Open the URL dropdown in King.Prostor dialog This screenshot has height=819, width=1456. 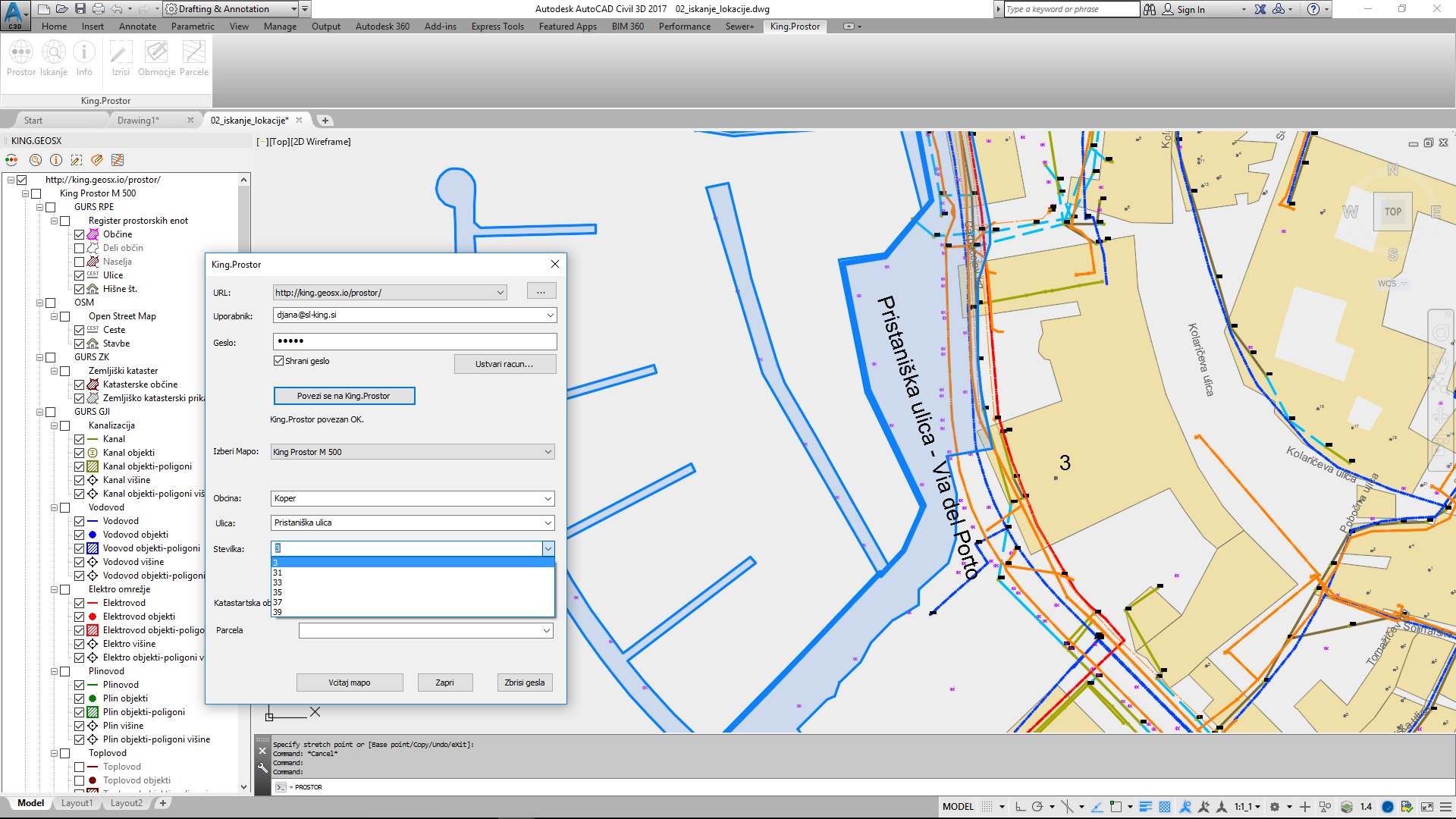[x=500, y=293]
